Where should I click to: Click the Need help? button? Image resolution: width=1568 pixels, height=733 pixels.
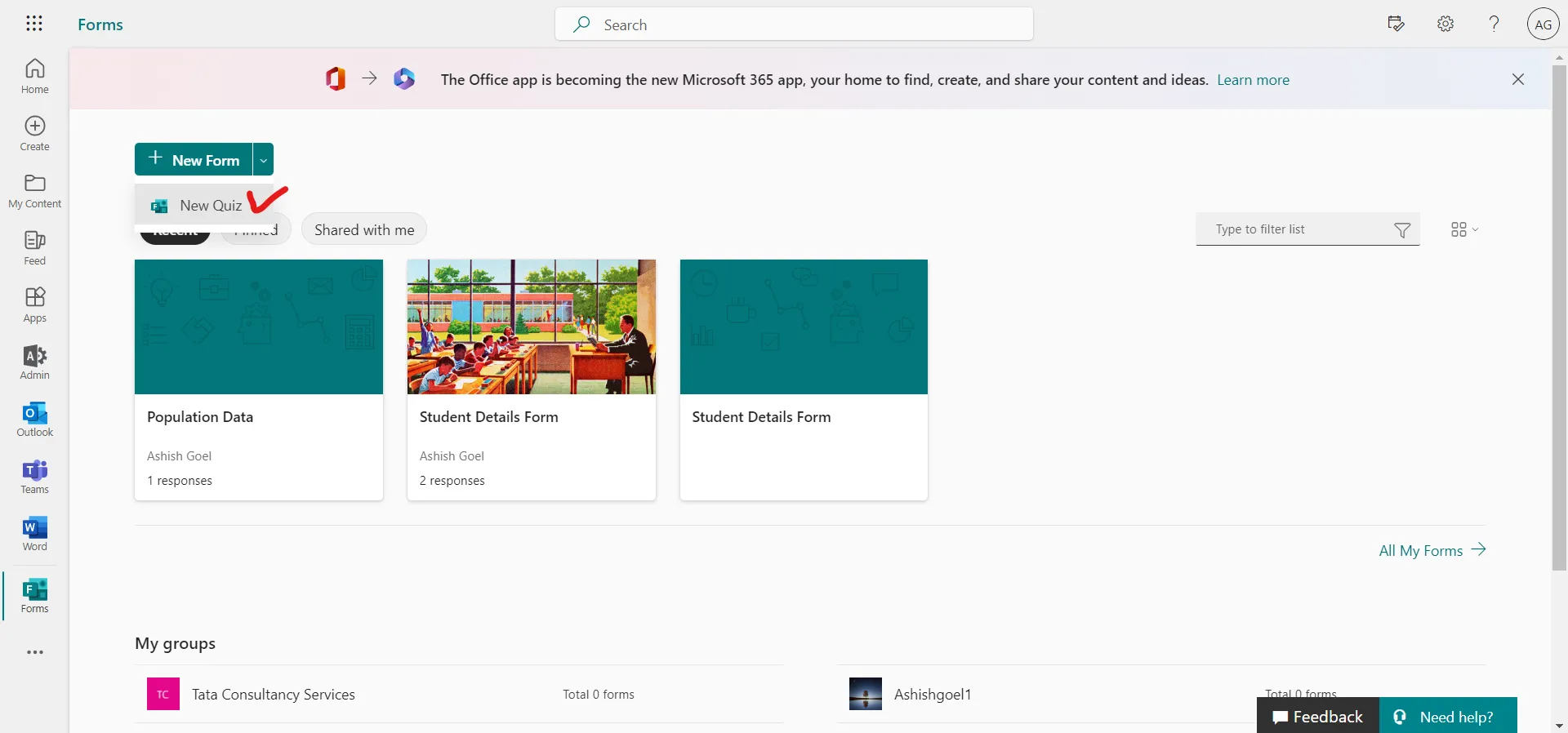coord(1448,716)
